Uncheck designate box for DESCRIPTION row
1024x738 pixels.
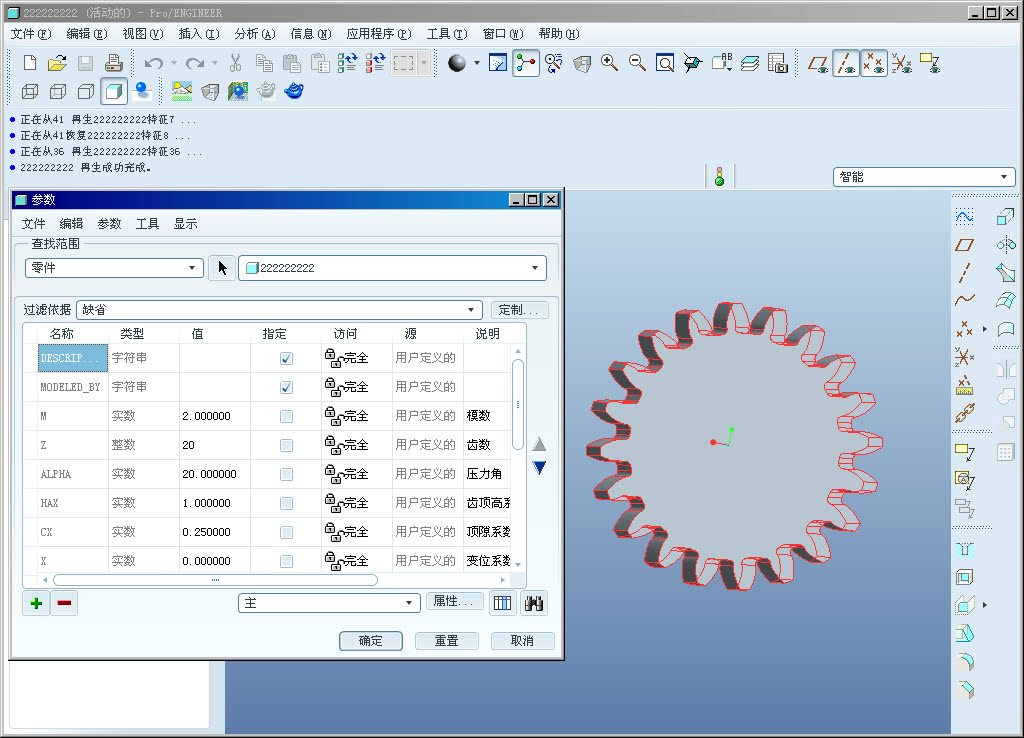(286, 359)
